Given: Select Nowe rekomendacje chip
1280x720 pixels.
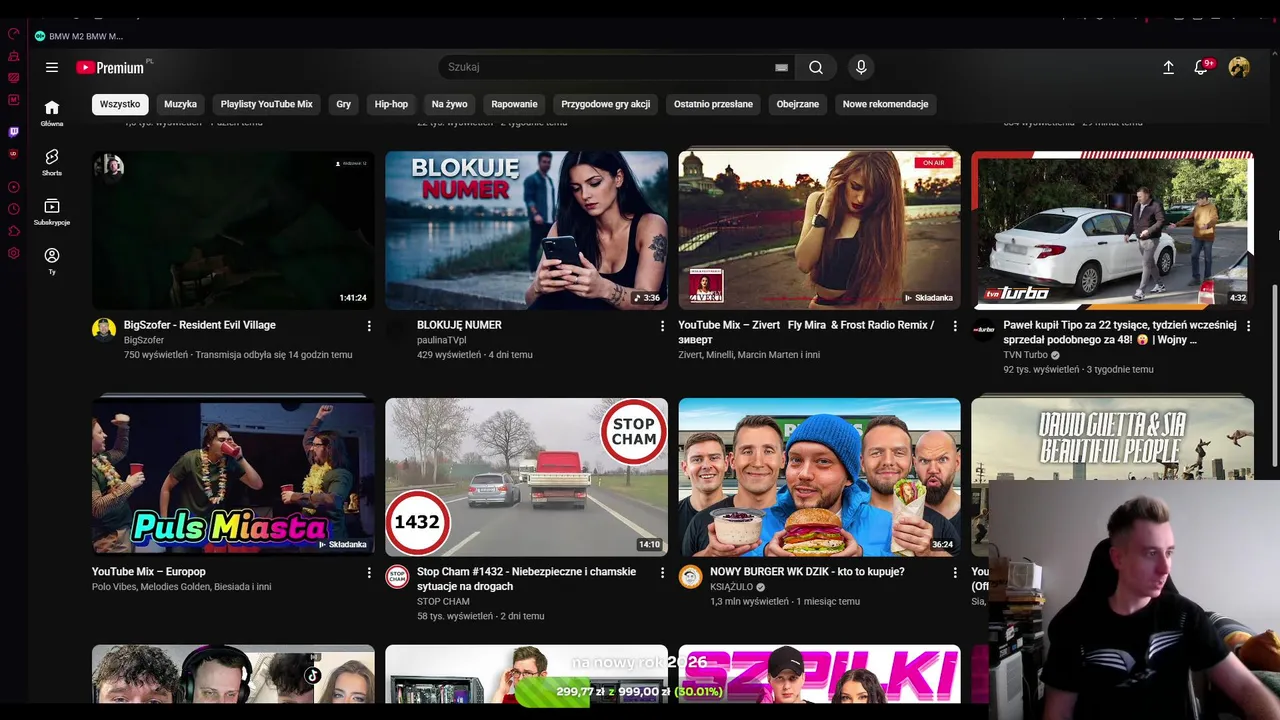Looking at the screenshot, I should pos(885,104).
